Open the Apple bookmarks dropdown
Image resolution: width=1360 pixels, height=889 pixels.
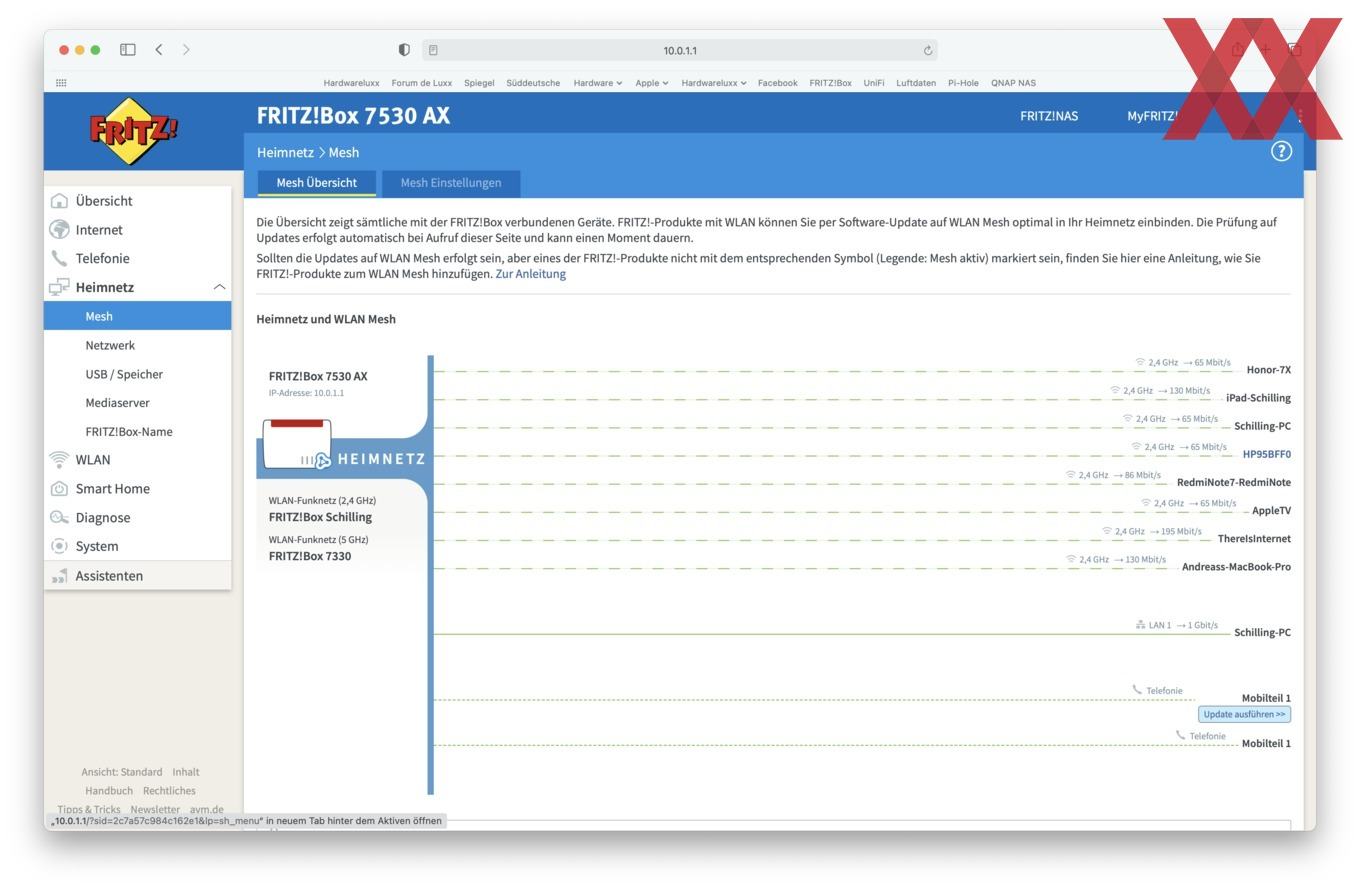652,83
